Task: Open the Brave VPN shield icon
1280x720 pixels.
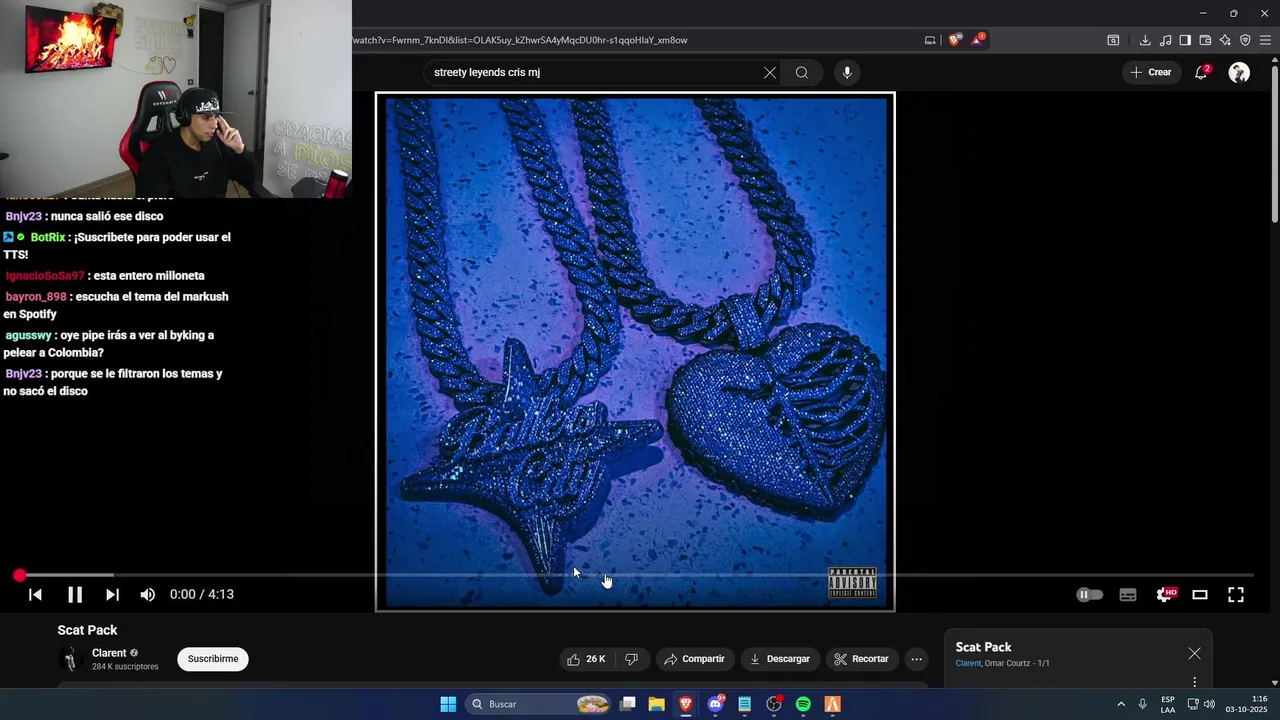Action: pyautogui.click(x=1245, y=40)
